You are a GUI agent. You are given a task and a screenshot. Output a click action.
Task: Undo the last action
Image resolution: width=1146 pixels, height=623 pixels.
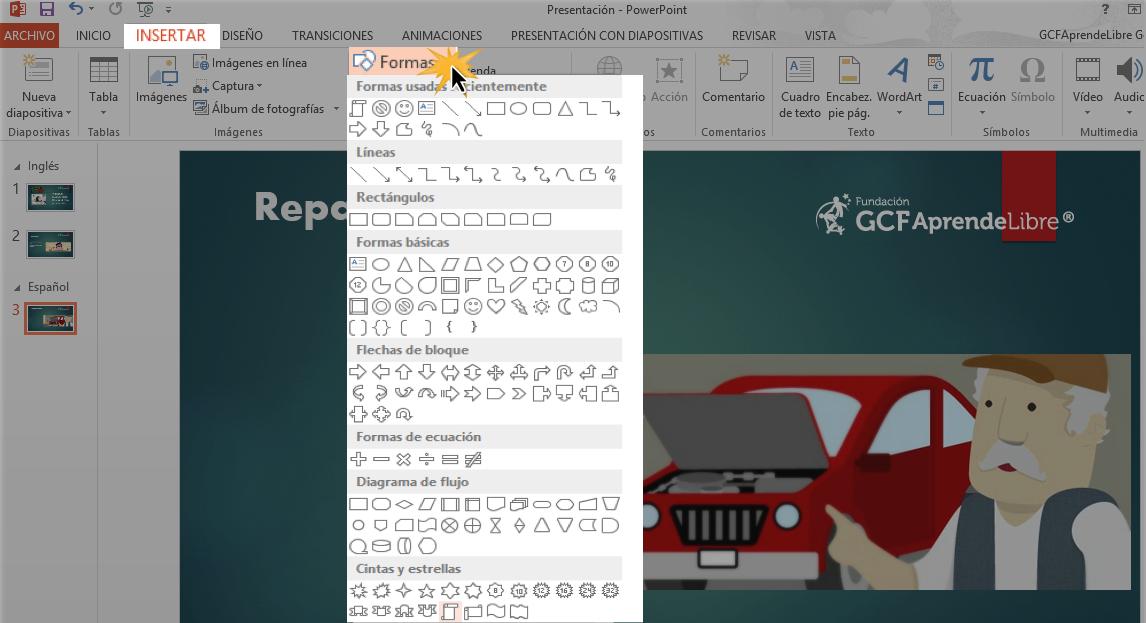coord(75,10)
